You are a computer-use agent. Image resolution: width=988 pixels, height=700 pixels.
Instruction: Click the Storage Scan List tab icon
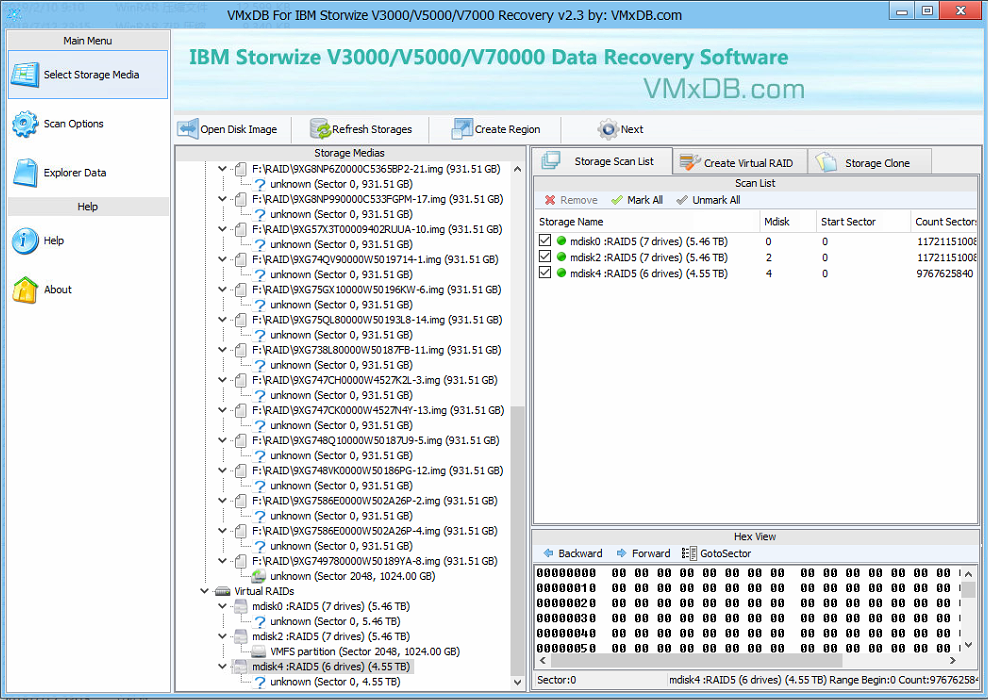coord(551,161)
